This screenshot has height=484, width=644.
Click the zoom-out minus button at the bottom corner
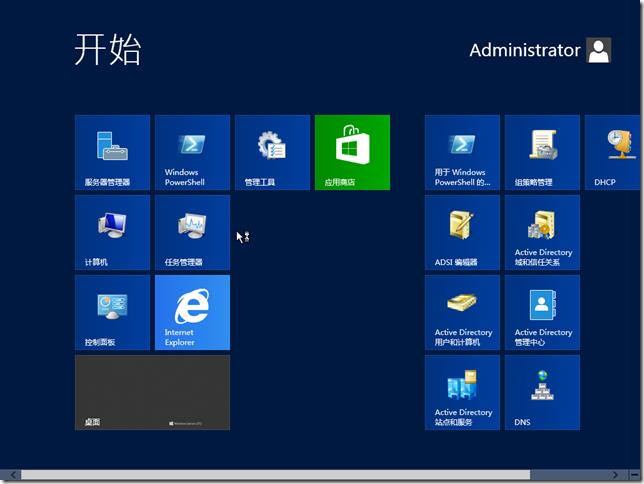tap(635, 475)
